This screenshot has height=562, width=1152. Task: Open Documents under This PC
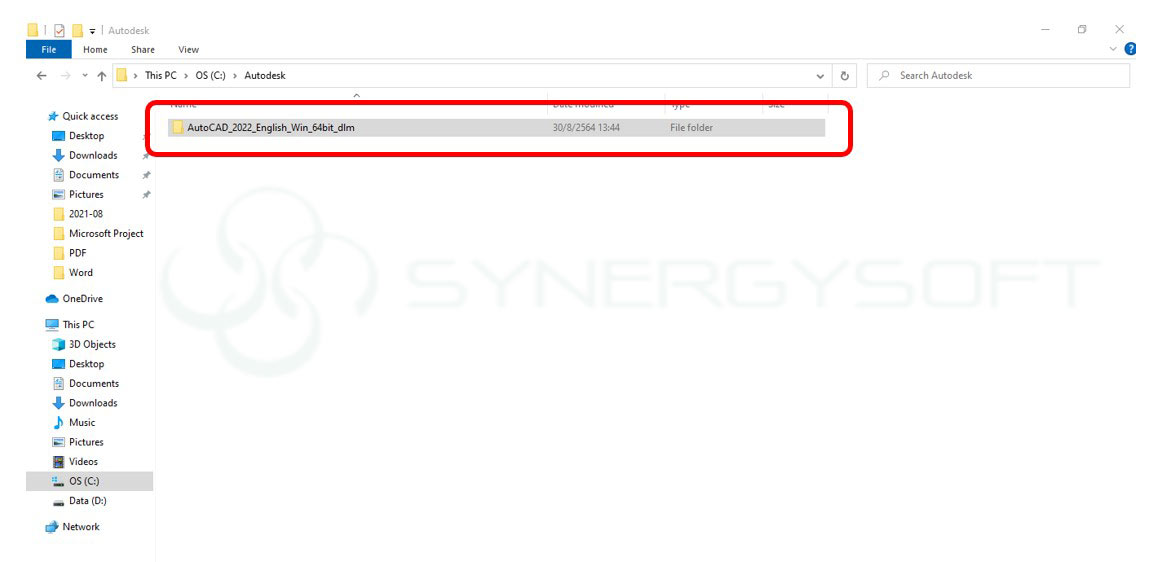pos(93,383)
